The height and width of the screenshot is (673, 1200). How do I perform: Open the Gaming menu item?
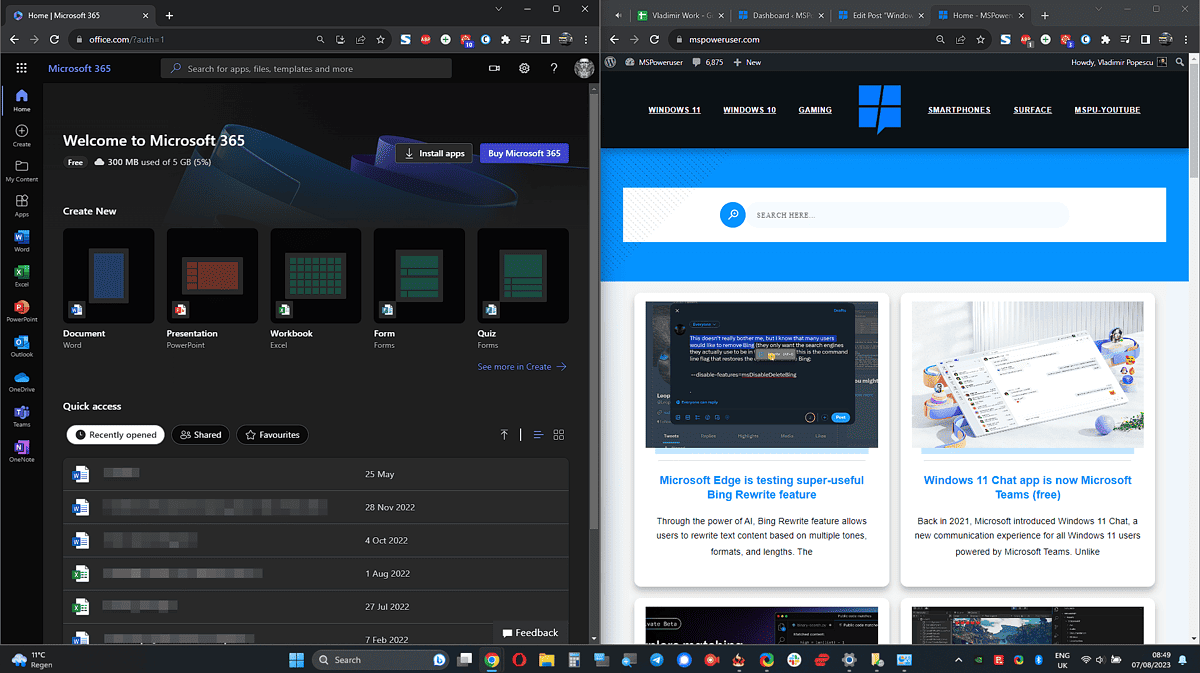[x=815, y=110]
